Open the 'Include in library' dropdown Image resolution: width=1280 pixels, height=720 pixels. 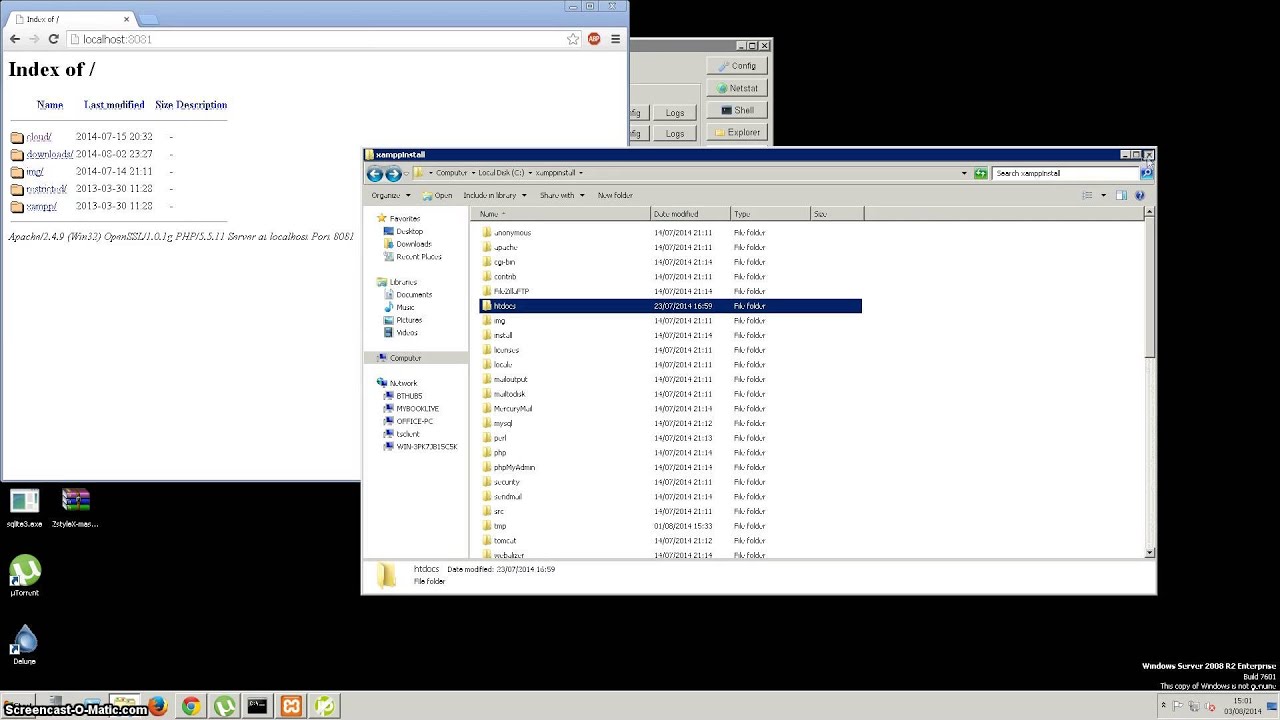pos(495,195)
